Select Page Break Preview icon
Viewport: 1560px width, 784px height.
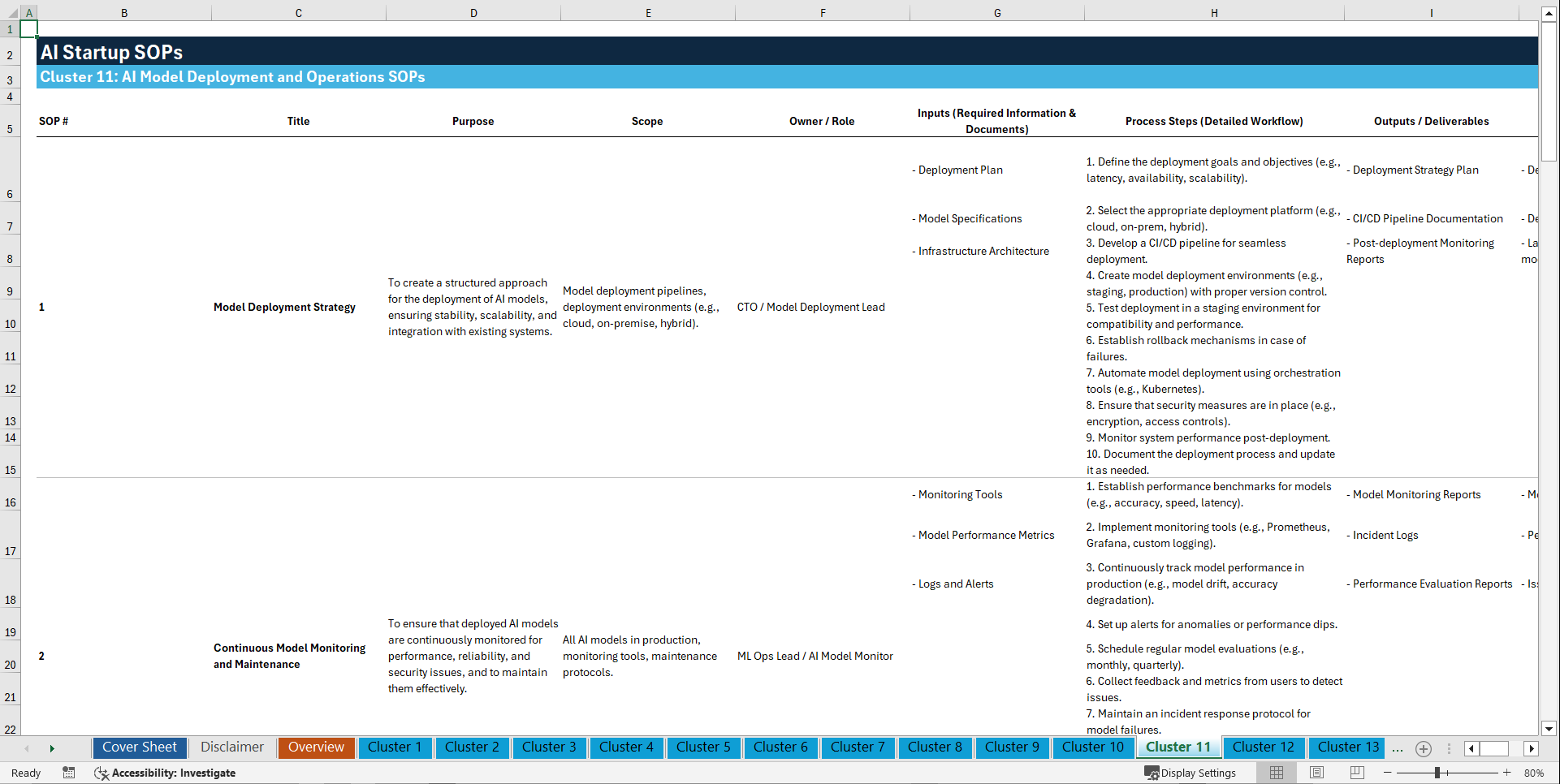(1356, 773)
